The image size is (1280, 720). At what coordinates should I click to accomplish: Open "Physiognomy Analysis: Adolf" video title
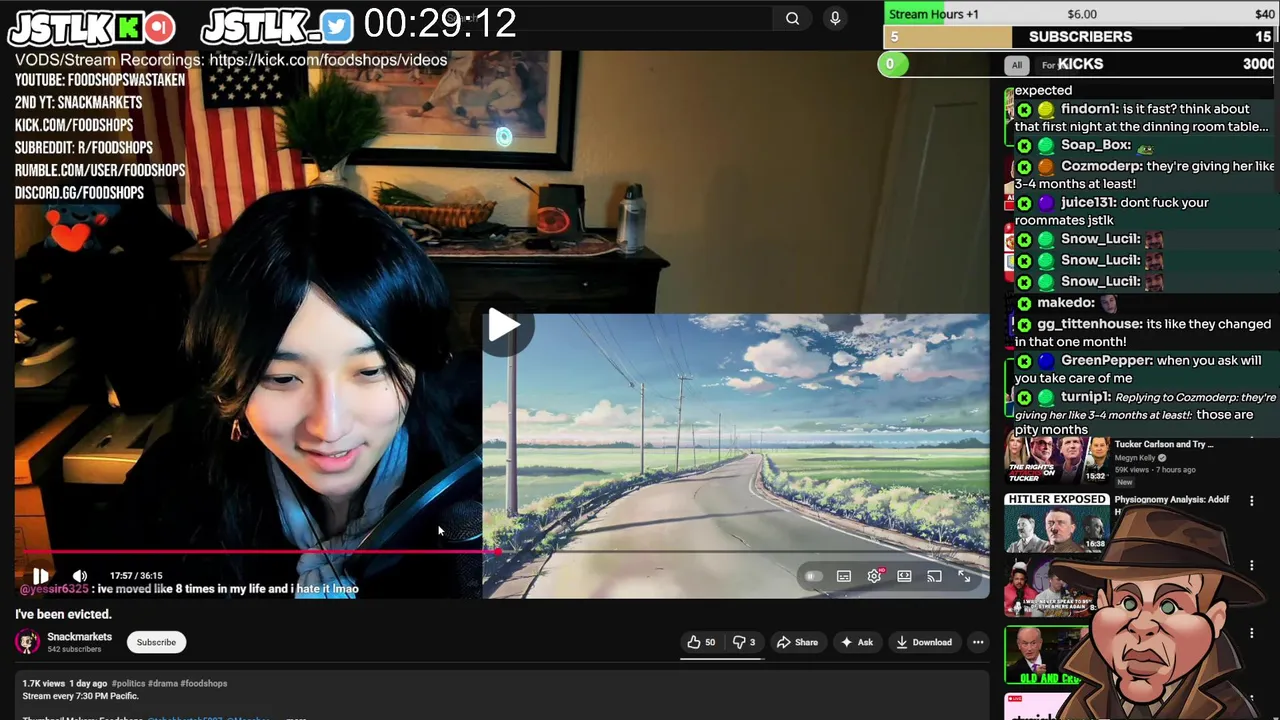[x=1171, y=499]
